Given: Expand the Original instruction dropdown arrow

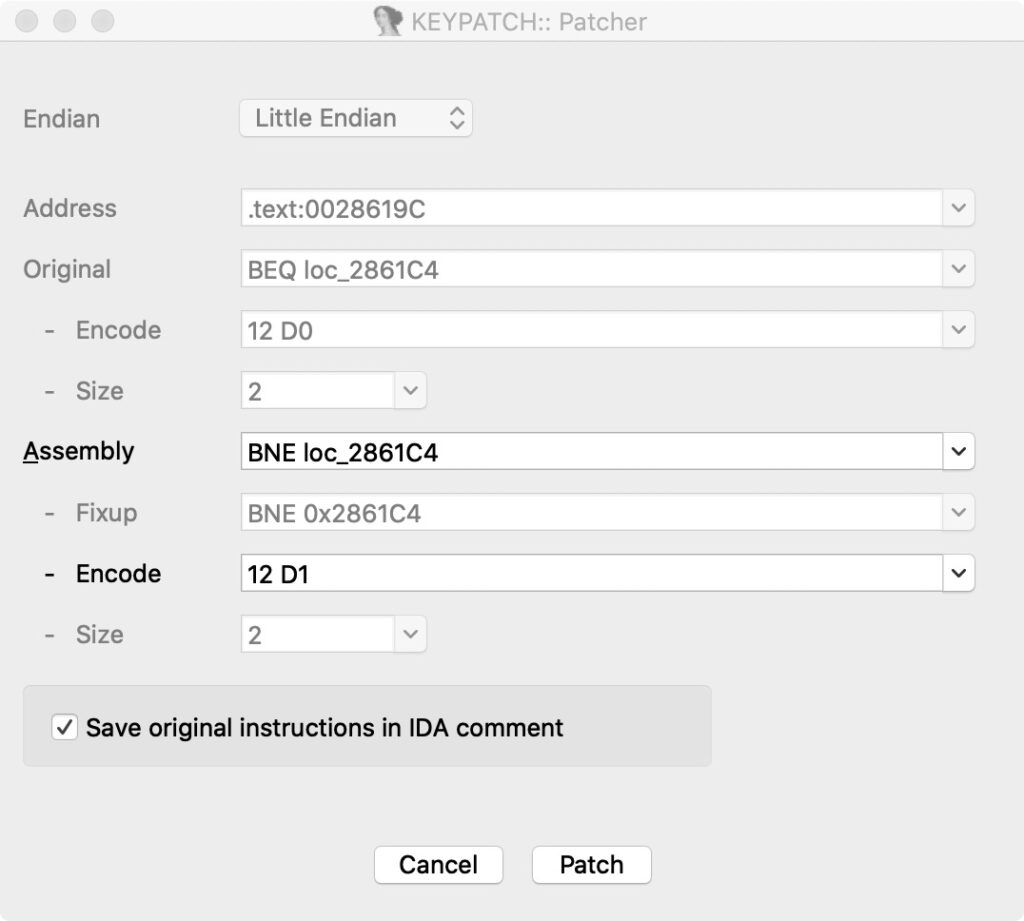Looking at the screenshot, I should click(x=958, y=269).
